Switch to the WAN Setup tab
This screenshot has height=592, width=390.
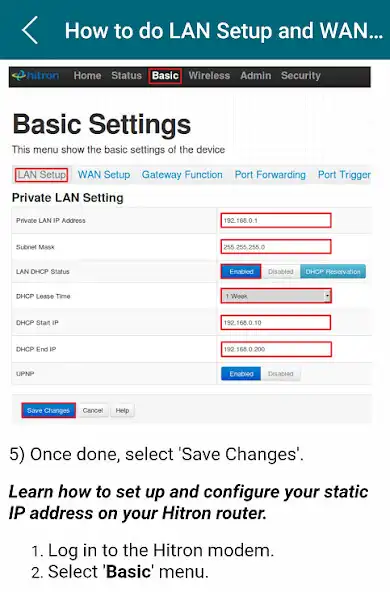point(104,175)
